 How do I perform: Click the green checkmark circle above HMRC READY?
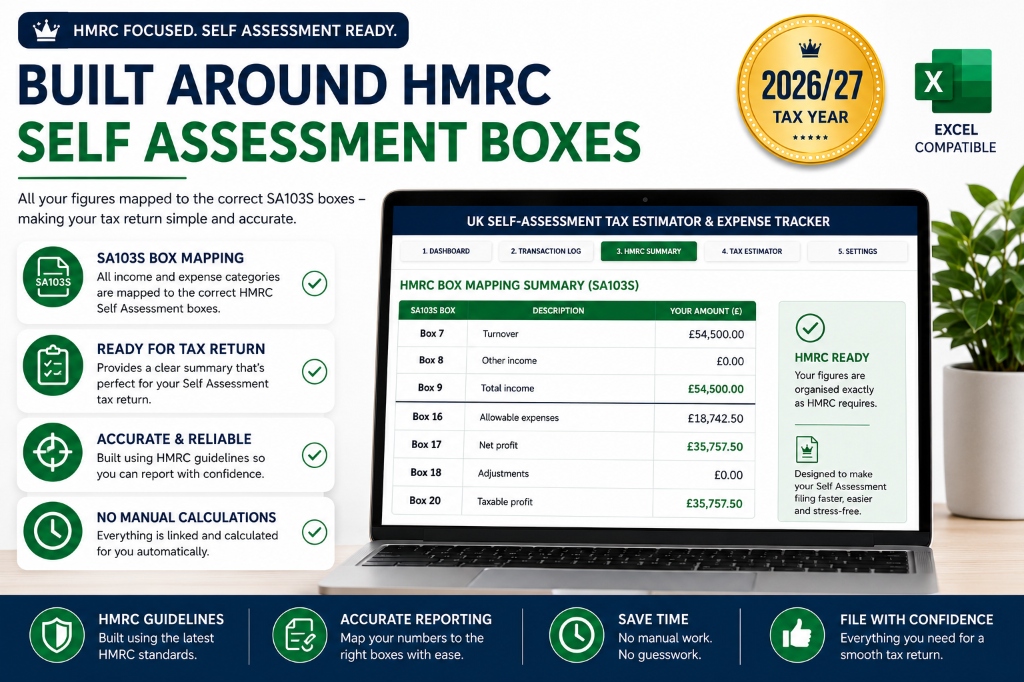click(810, 328)
